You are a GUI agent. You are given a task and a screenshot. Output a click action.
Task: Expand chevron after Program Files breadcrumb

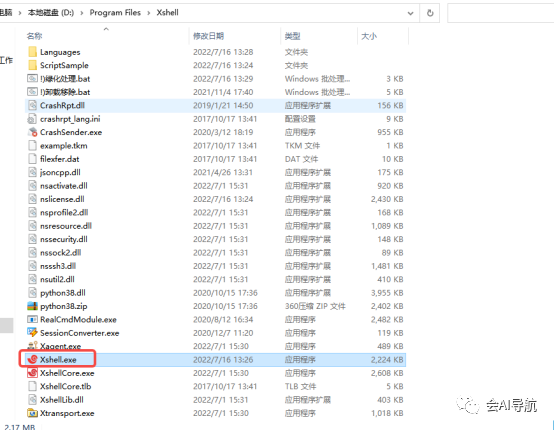[149, 13]
